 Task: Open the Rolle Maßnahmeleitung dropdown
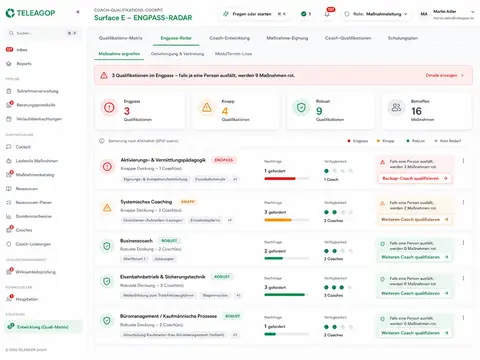click(x=376, y=14)
